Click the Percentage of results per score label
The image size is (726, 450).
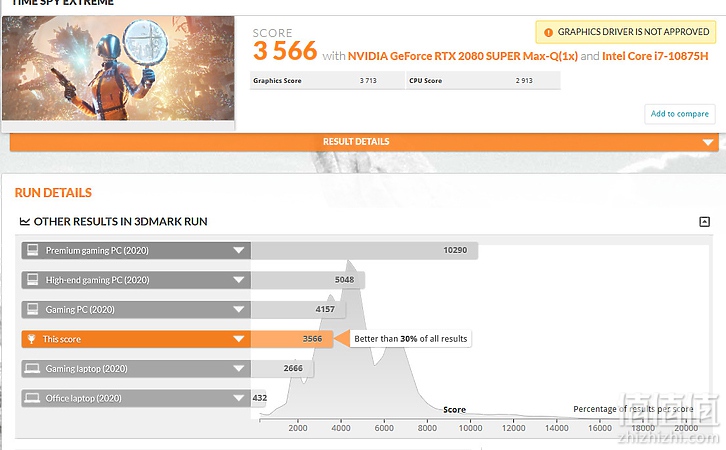pos(633,409)
